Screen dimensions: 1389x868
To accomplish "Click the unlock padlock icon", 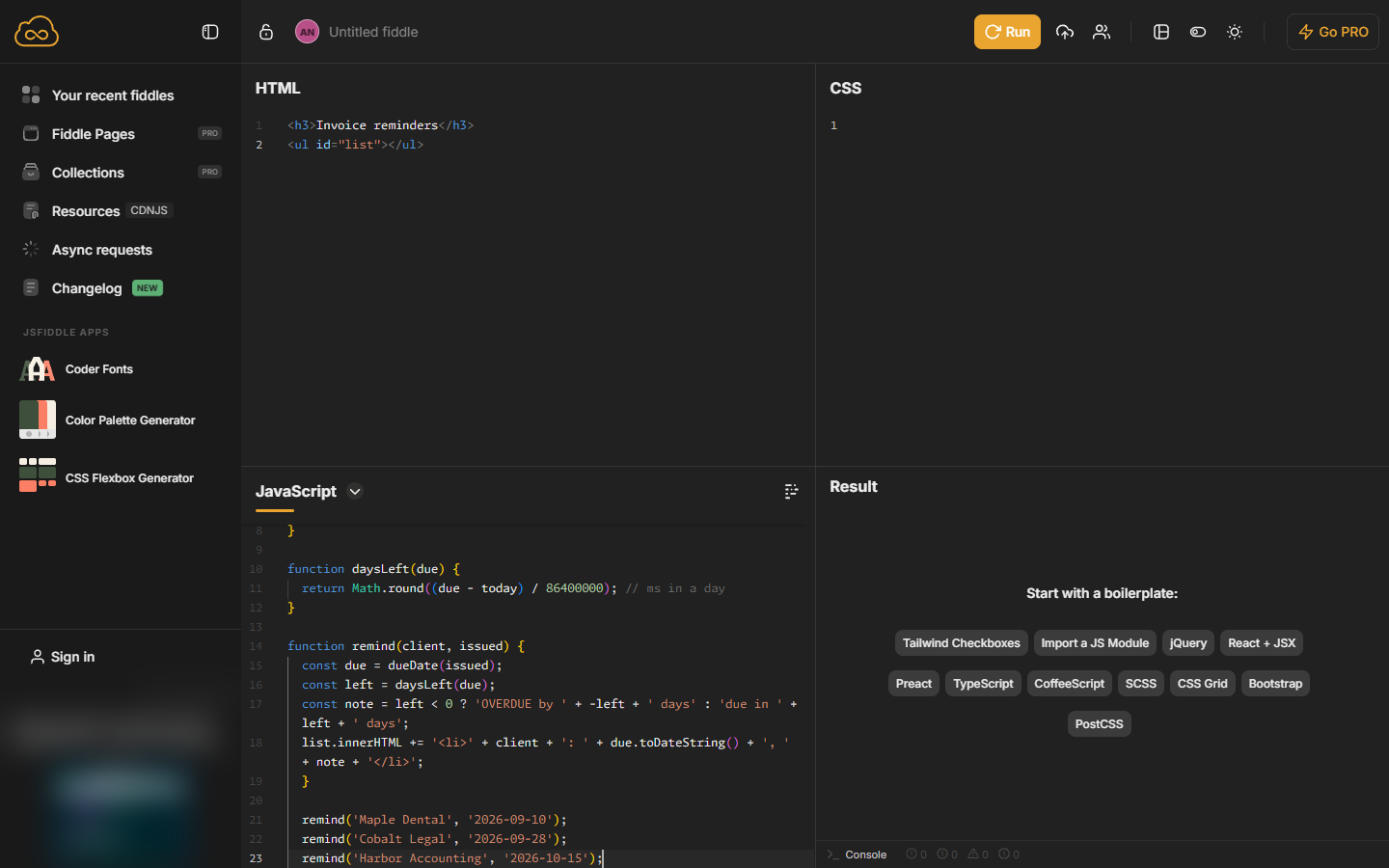I will pos(266,32).
